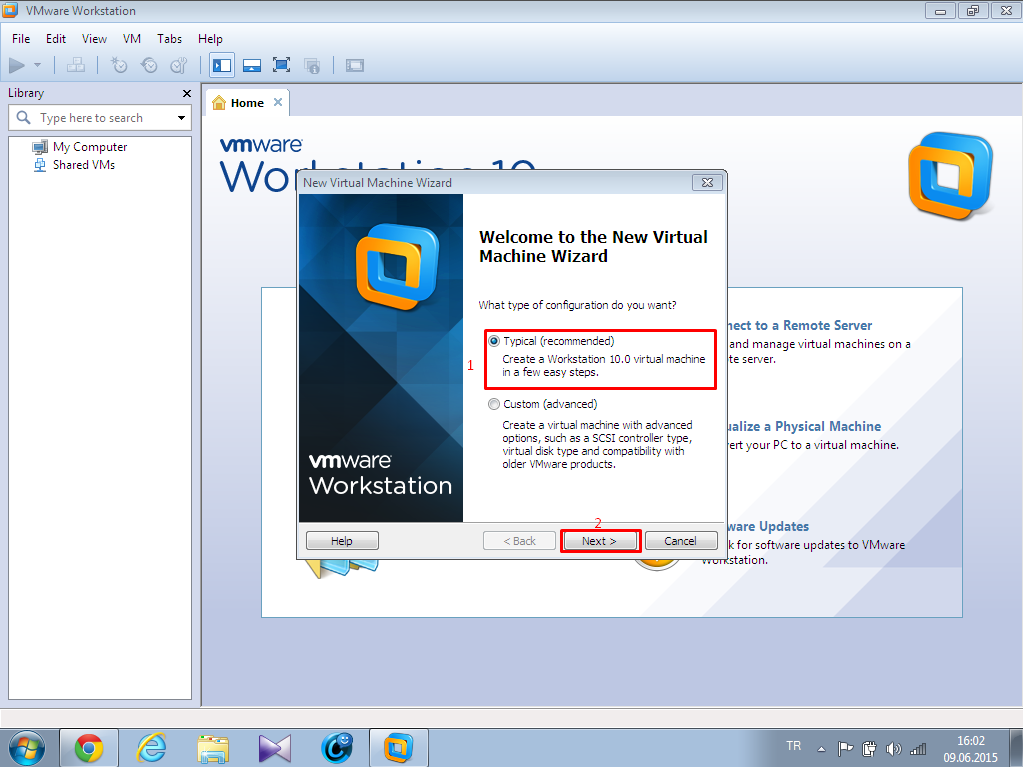The height and width of the screenshot is (767, 1023).
Task: Click the Updates link on Home page
Action: tap(768, 526)
